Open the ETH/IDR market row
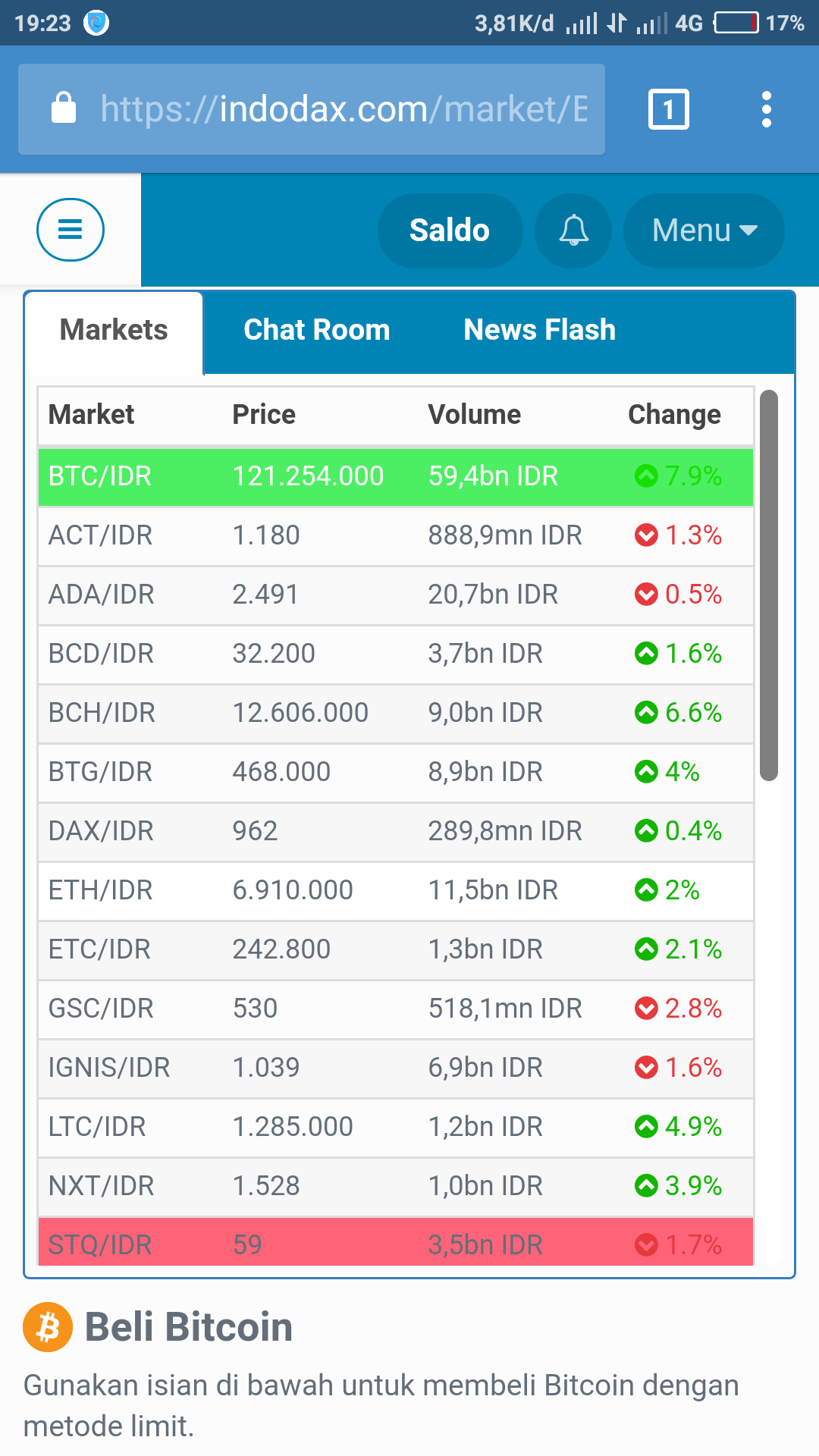Viewport: 819px width, 1456px height. [x=394, y=890]
